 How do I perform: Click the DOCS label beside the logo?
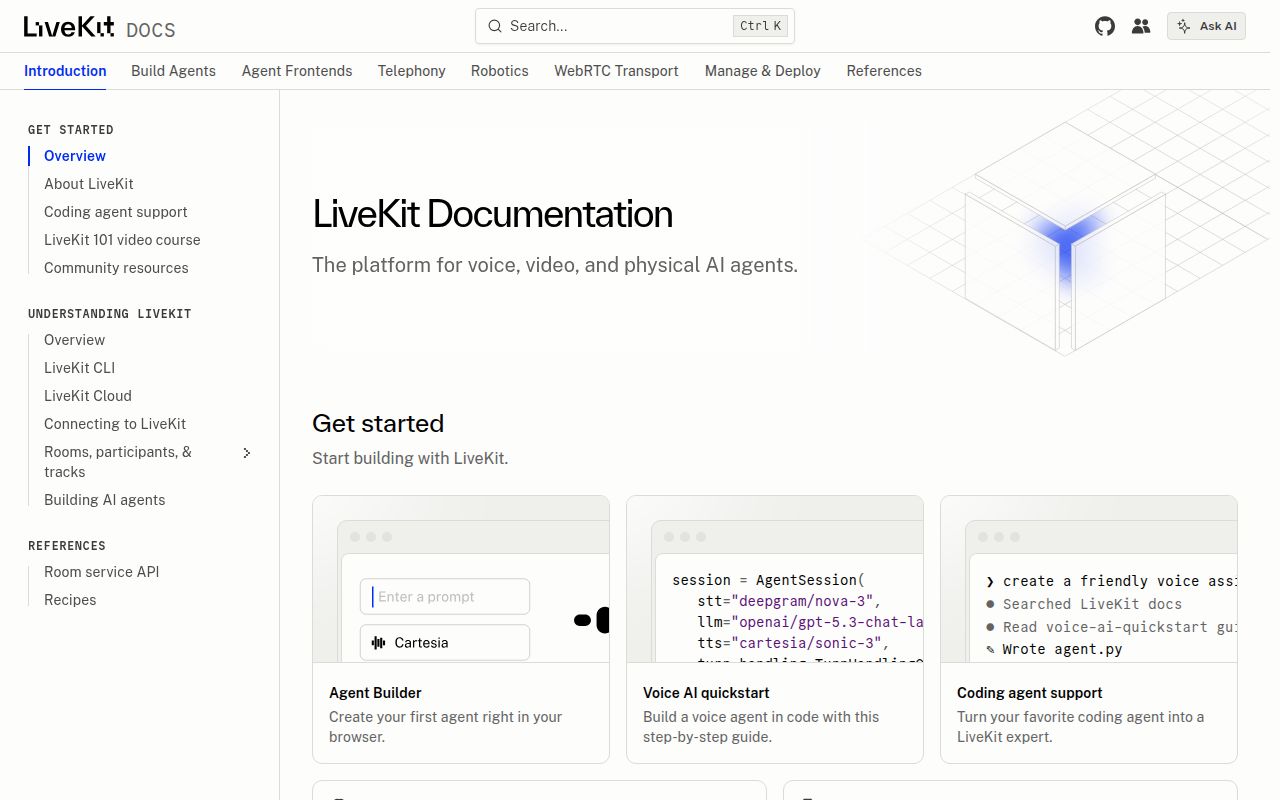[151, 30]
